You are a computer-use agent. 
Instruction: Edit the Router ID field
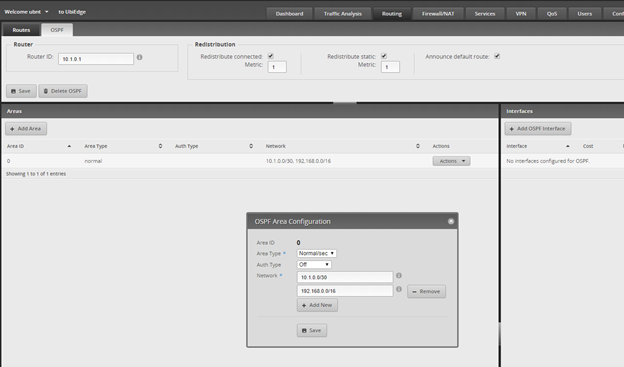[96, 59]
